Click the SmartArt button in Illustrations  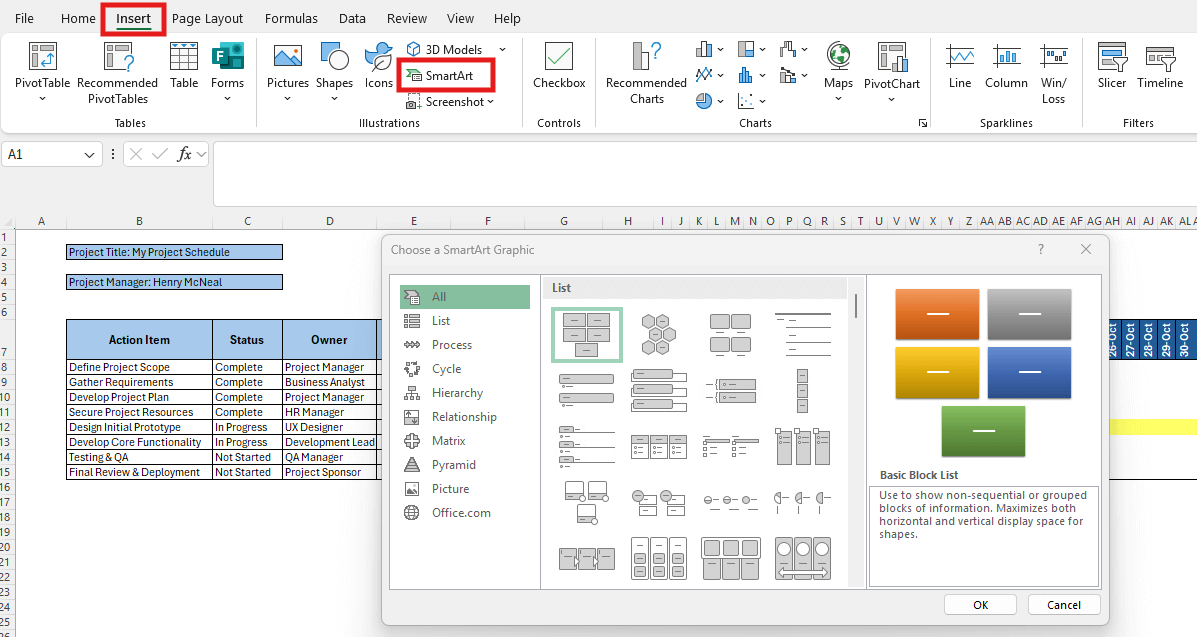(x=448, y=75)
